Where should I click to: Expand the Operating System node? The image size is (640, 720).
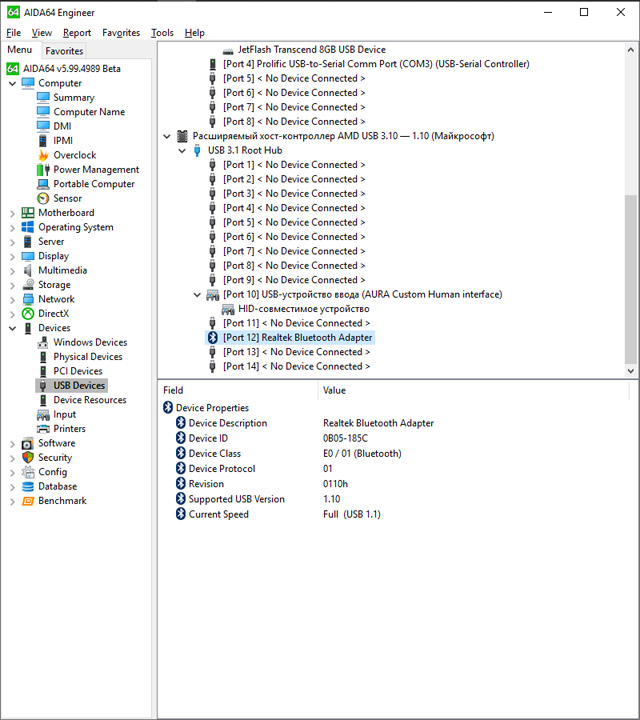coord(12,227)
